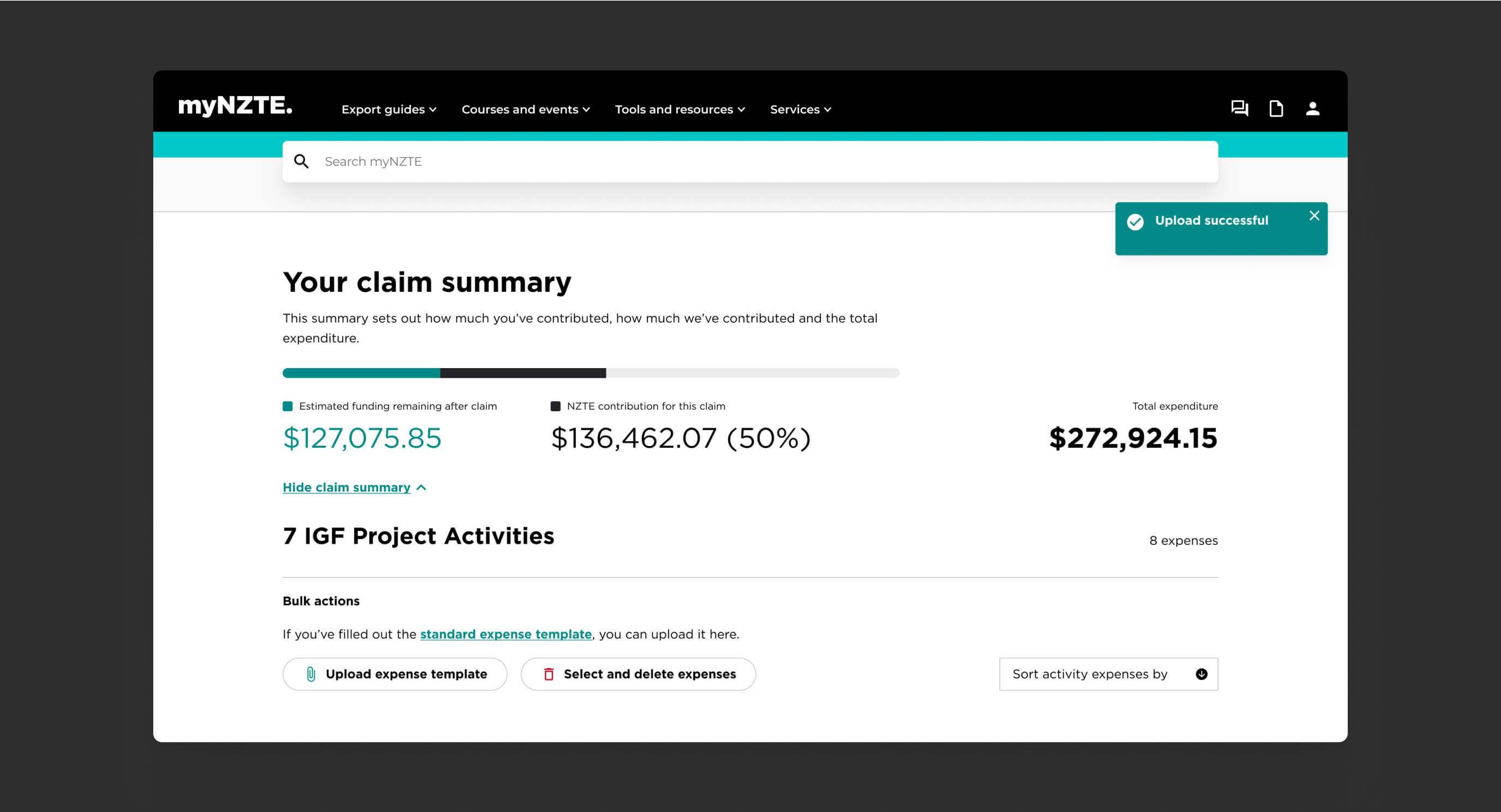
Task: Click the red trash icon on delete expenses
Action: tap(548, 674)
